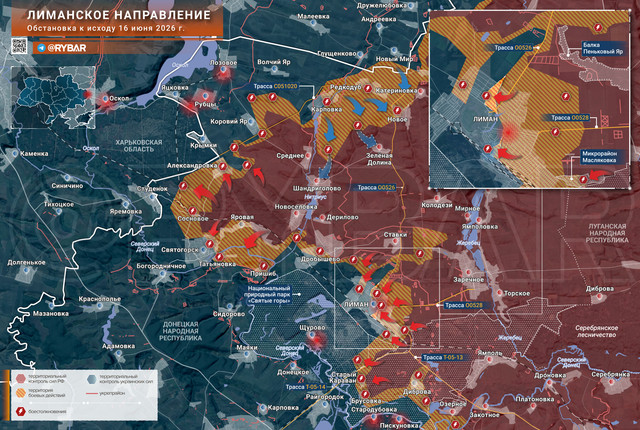Click the clash marker beside Татьяновка
The width and height of the screenshot is (640, 430).
tap(219, 257)
